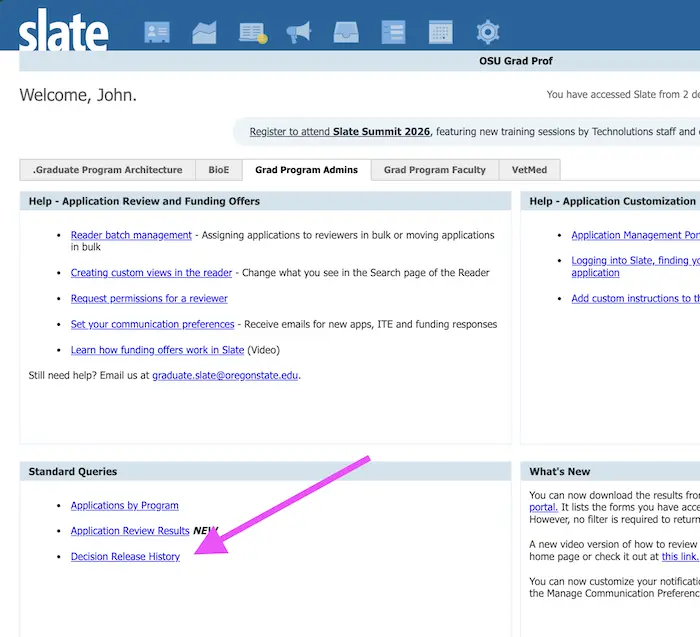Open the Reader stacked-list icon
Screen dimensions: 700x637
[x=393, y=32]
